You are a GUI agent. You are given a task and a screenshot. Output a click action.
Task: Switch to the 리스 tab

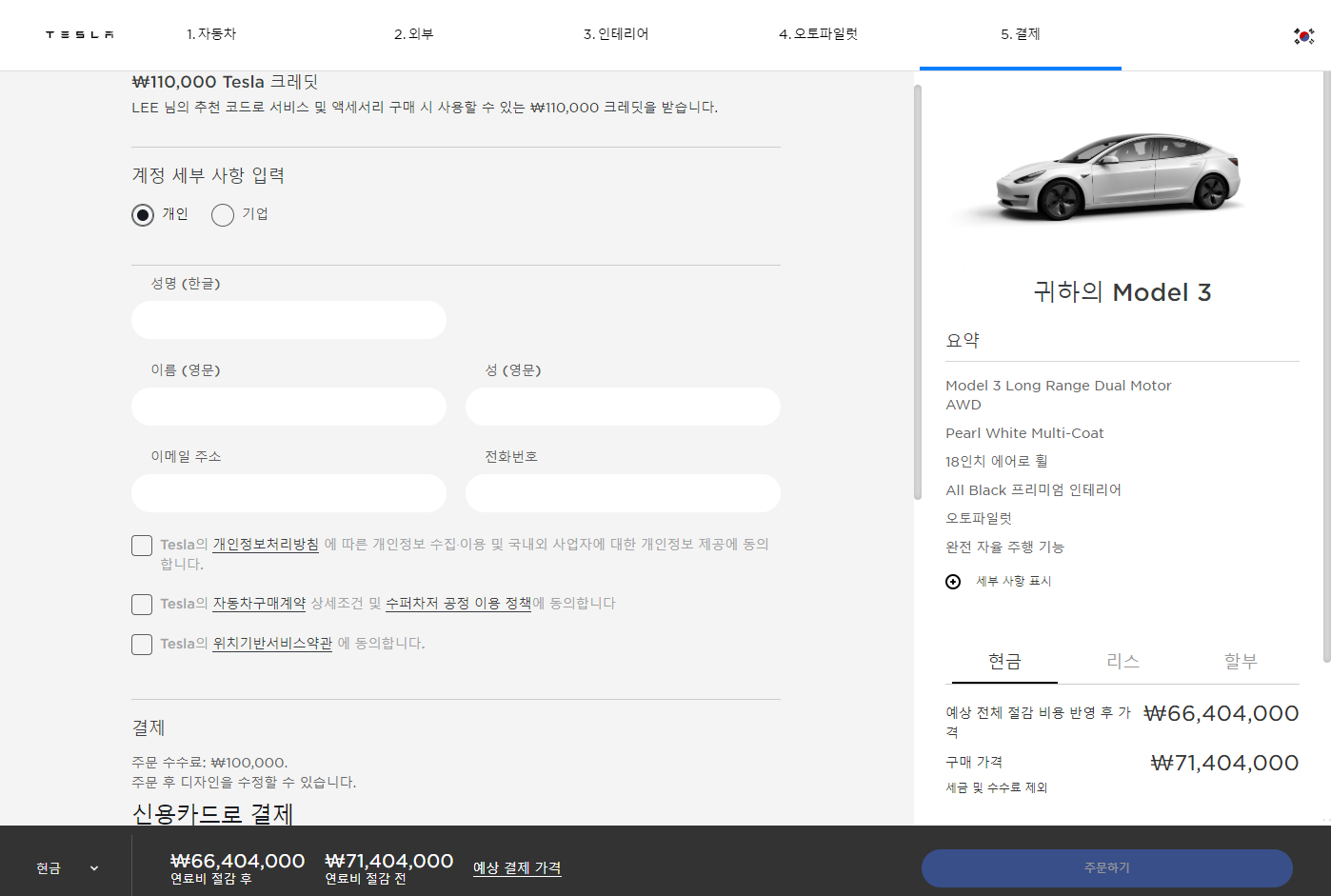tap(1122, 662)
